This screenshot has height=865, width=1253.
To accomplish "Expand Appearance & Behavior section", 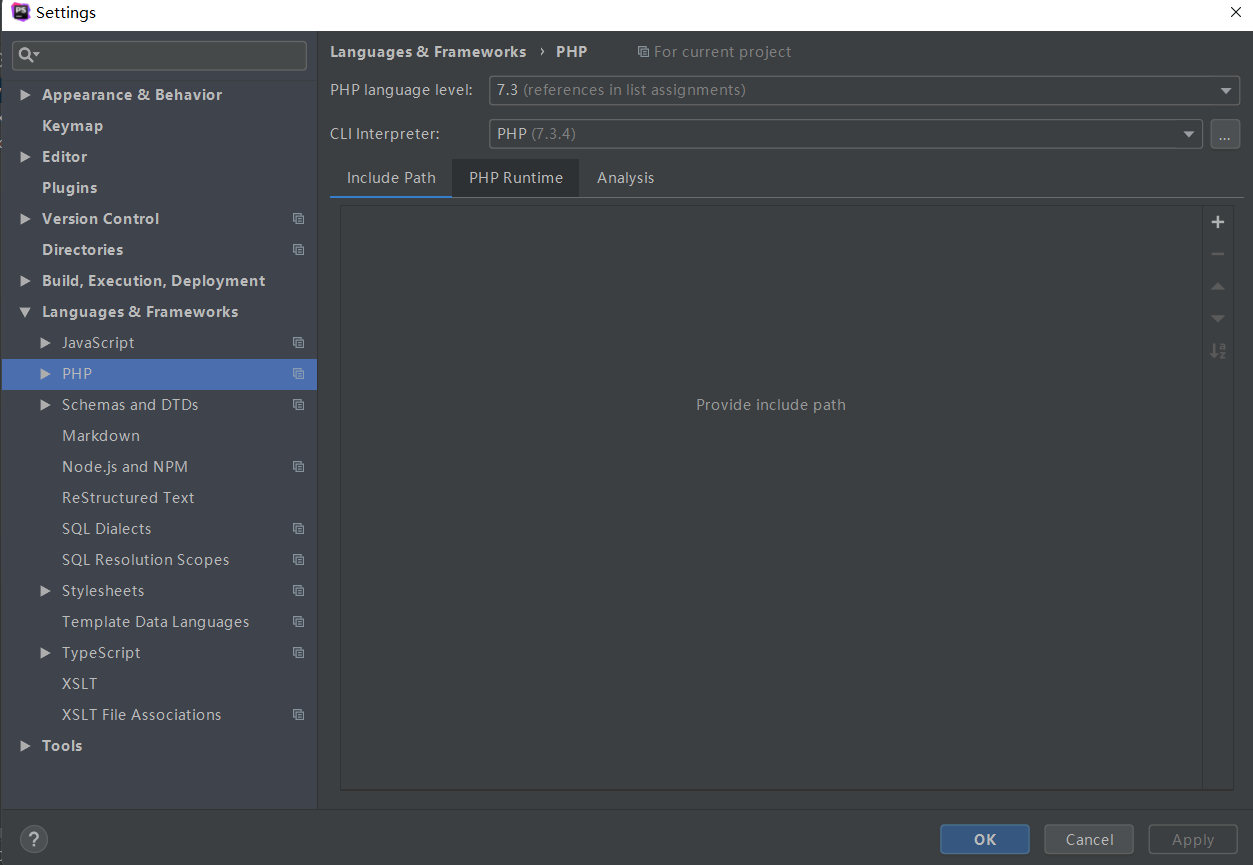I will click(26, 95).
